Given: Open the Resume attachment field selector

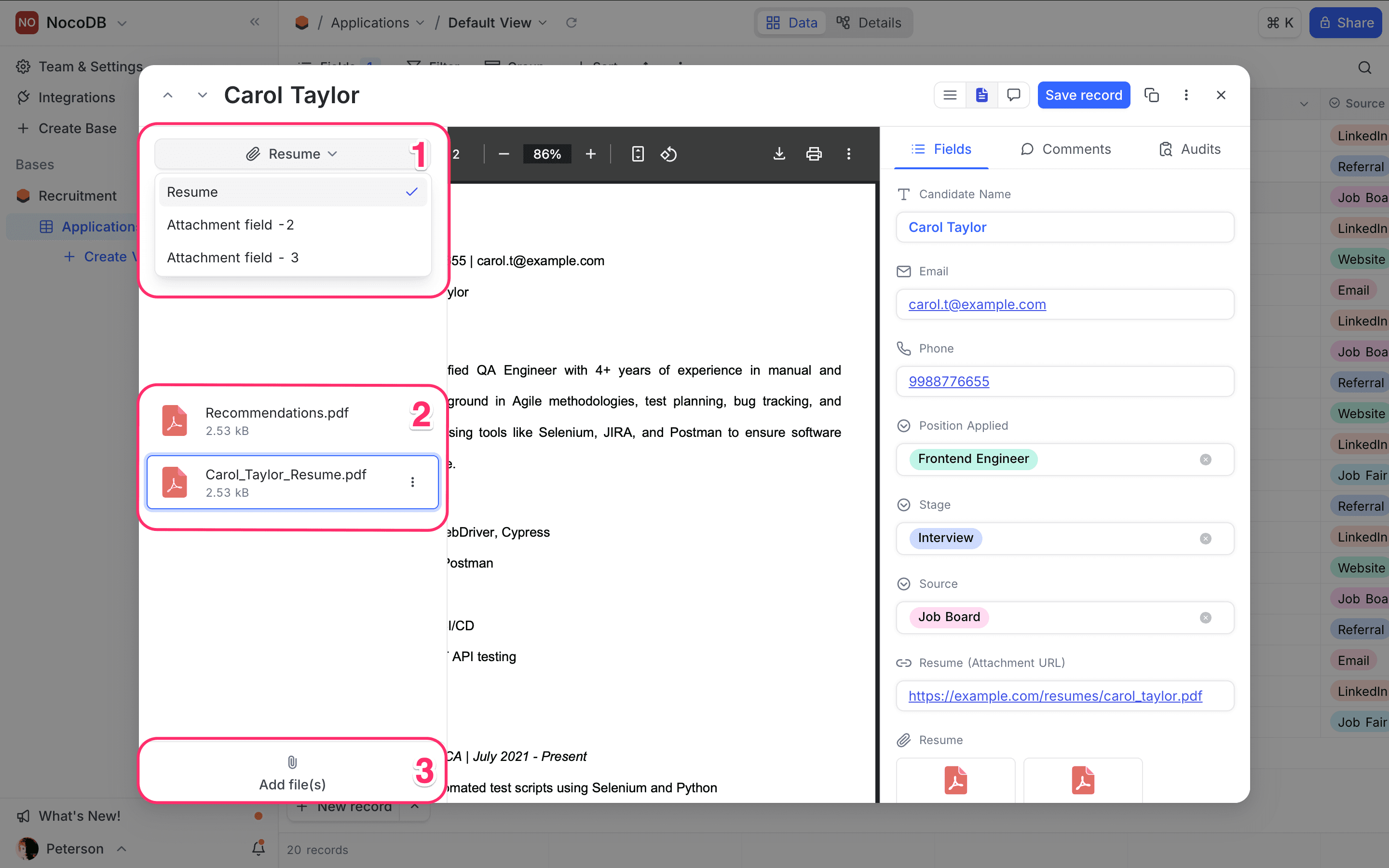Looking at the screenshot, I should pos(292,153).
